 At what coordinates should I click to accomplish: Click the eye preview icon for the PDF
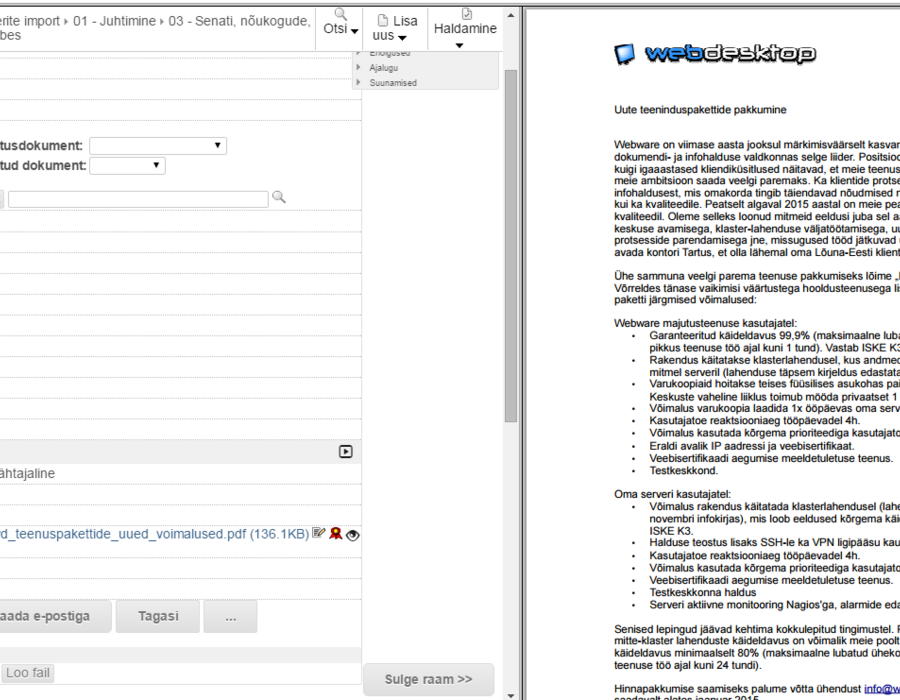pyautogui.click(x=353, y=535)
